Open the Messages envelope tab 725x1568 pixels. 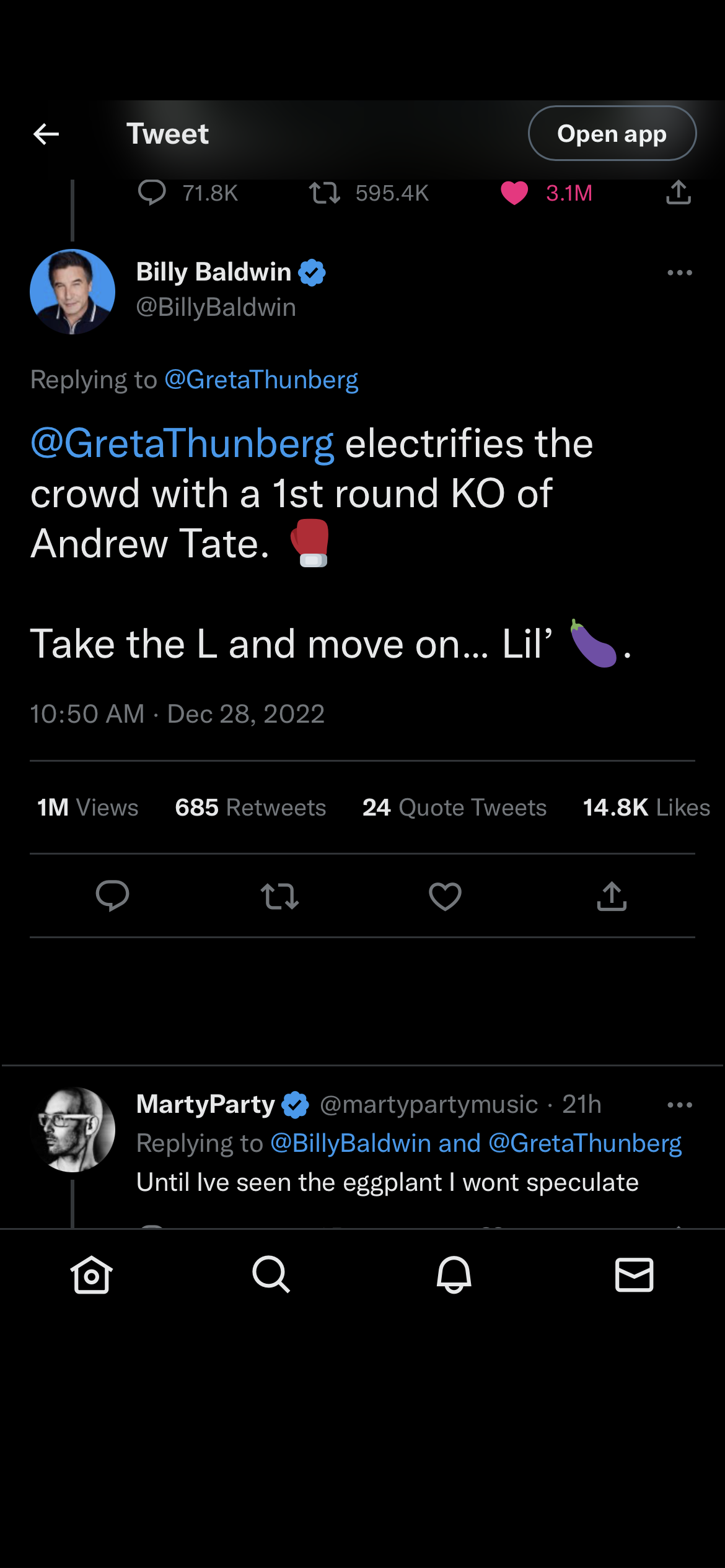tap(634, 1274)
